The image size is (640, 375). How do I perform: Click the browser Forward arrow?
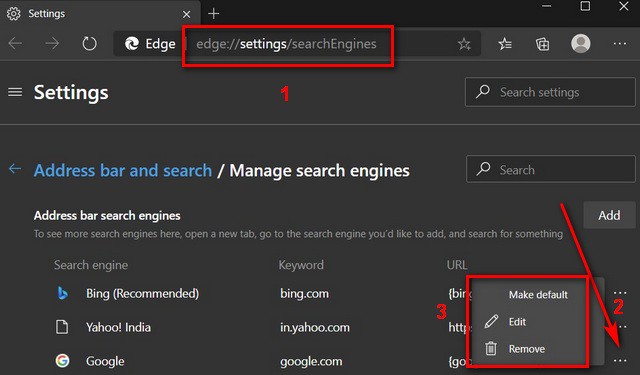tap(52, 43)
